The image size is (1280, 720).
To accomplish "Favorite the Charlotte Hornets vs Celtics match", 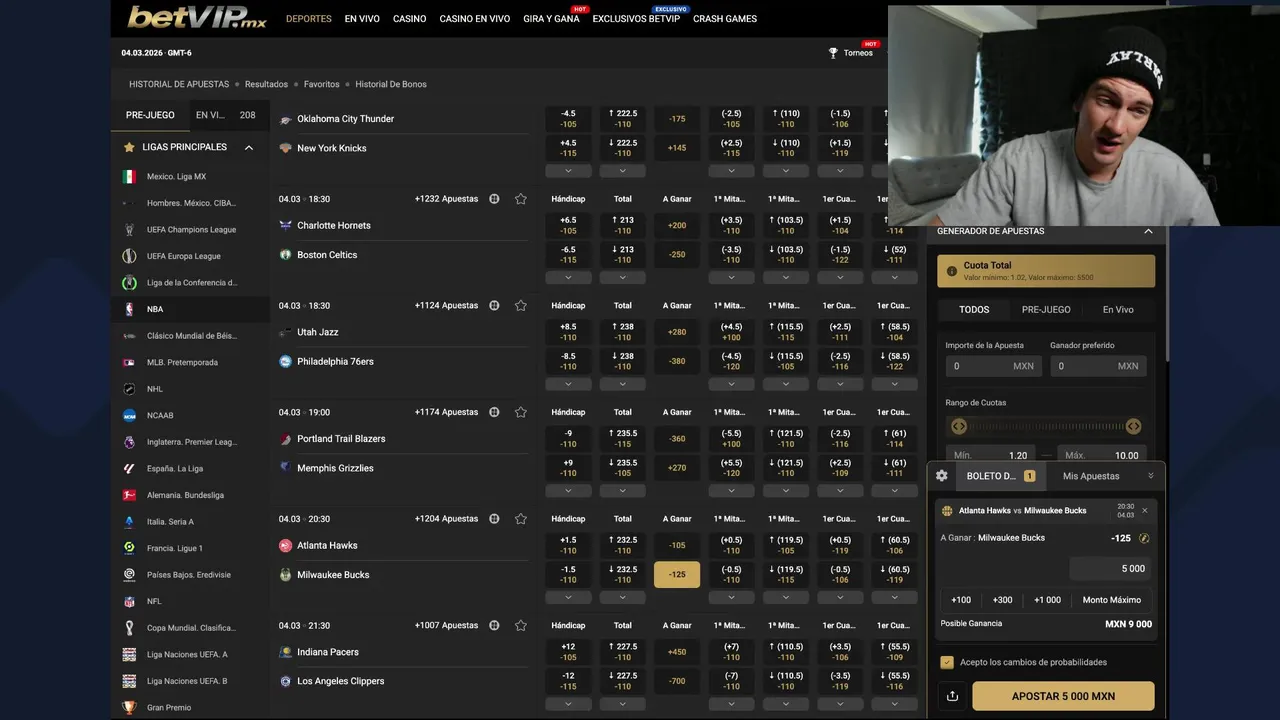I will tap(521, 199).
